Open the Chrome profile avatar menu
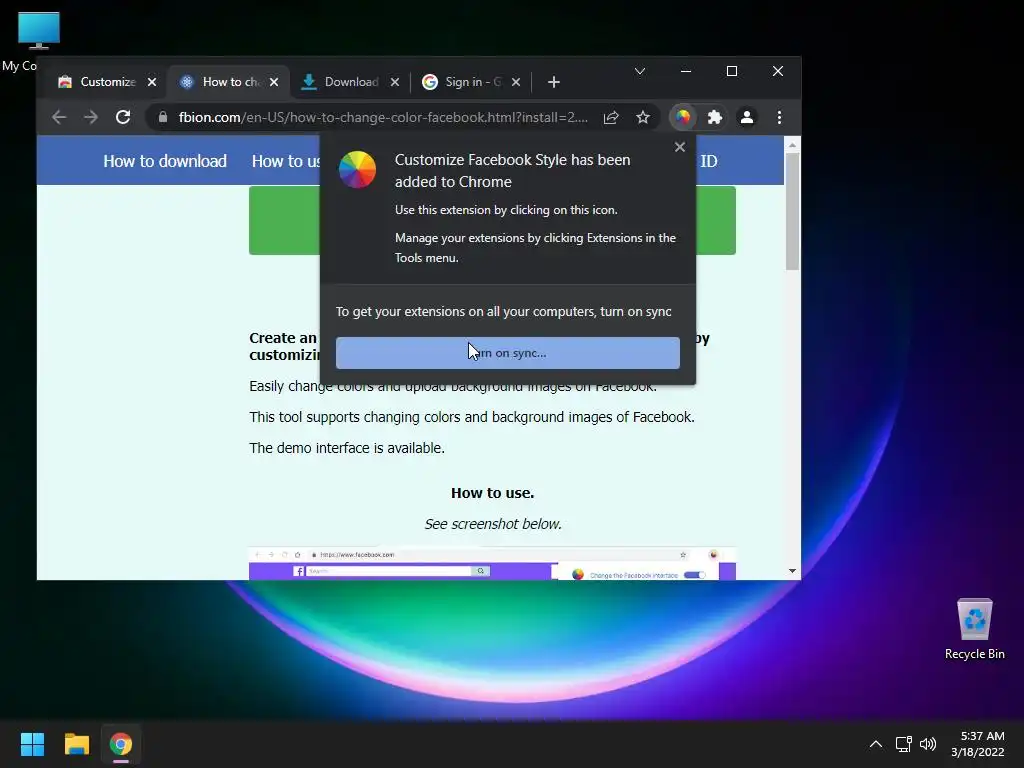 pyautogui.click(x=746, y=118)
